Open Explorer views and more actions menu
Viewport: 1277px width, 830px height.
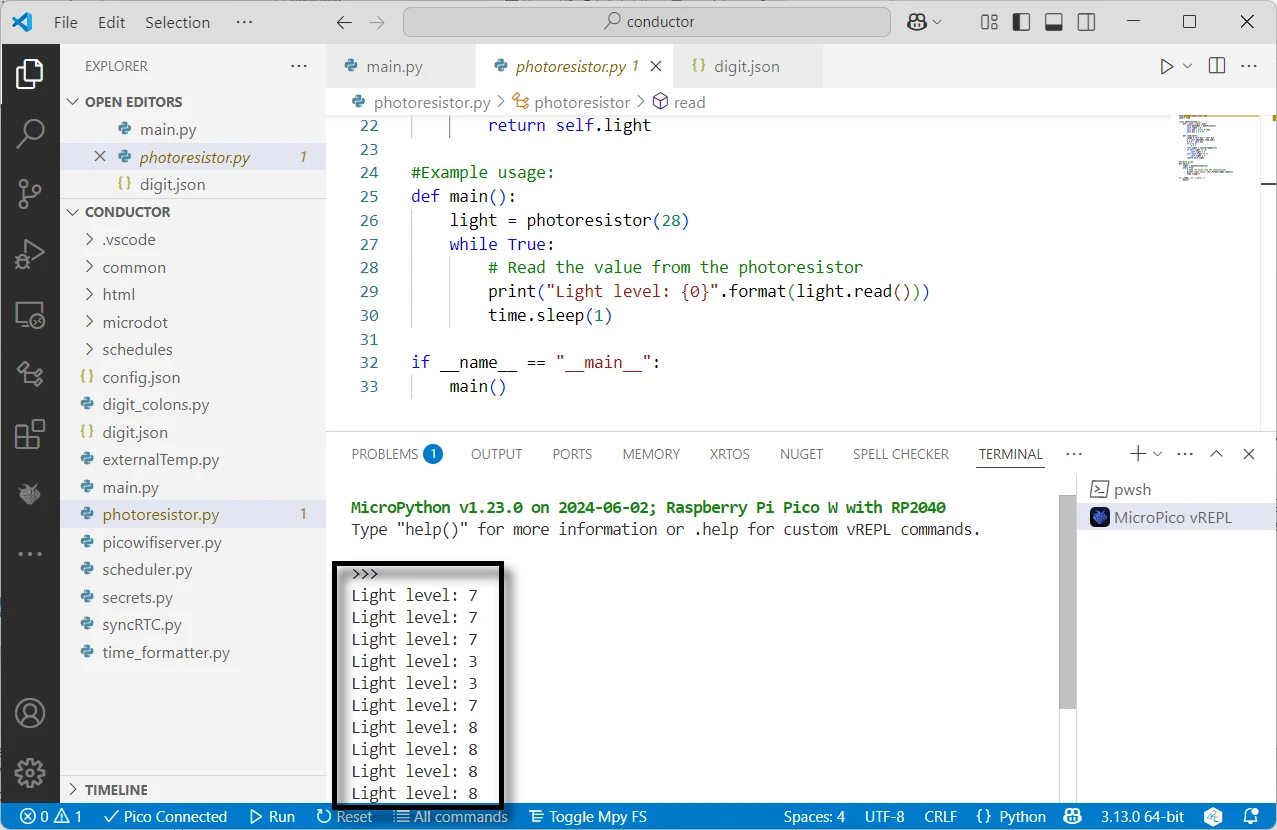tap(299, 66)
